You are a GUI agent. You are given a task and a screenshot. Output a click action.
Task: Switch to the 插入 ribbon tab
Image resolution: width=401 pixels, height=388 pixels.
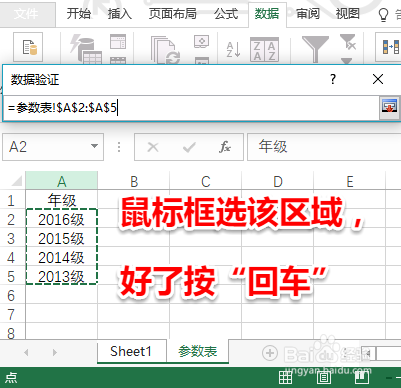point(120,14)
